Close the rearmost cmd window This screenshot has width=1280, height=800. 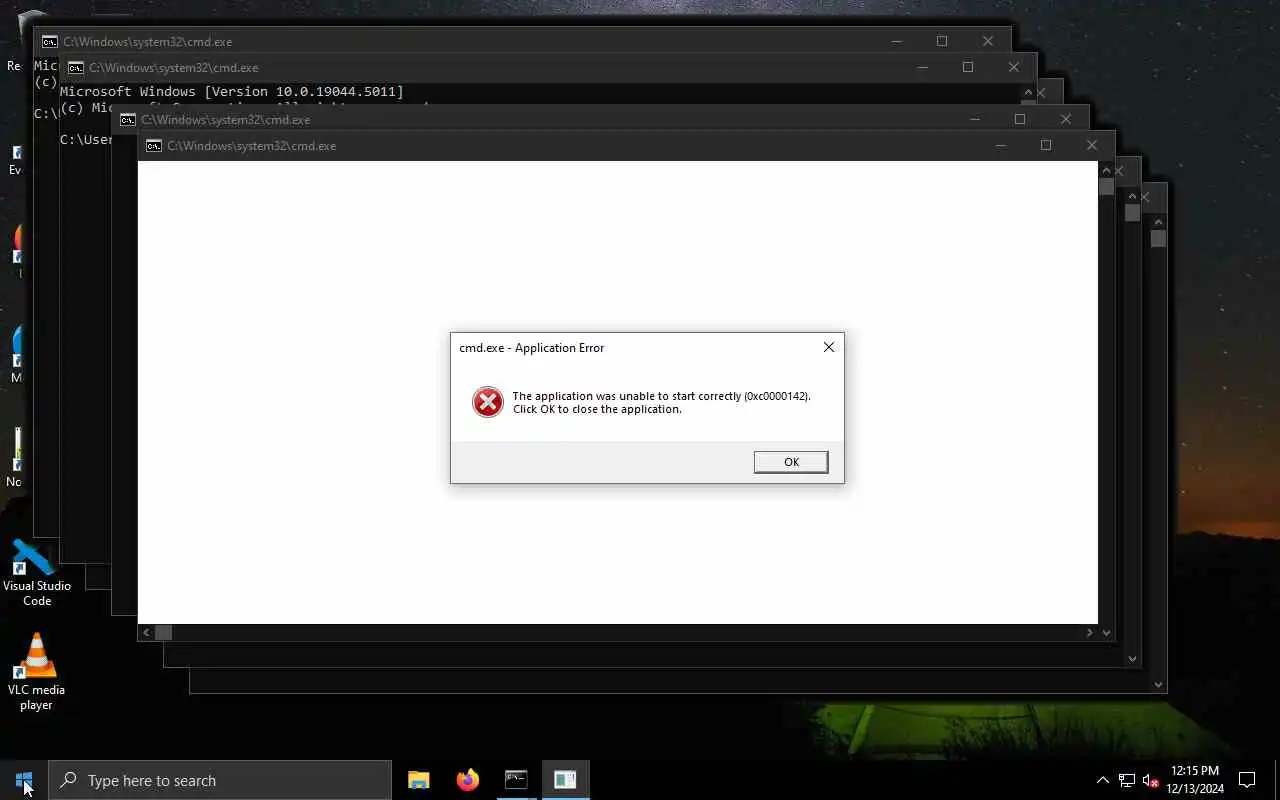click(x=988, y=41)
